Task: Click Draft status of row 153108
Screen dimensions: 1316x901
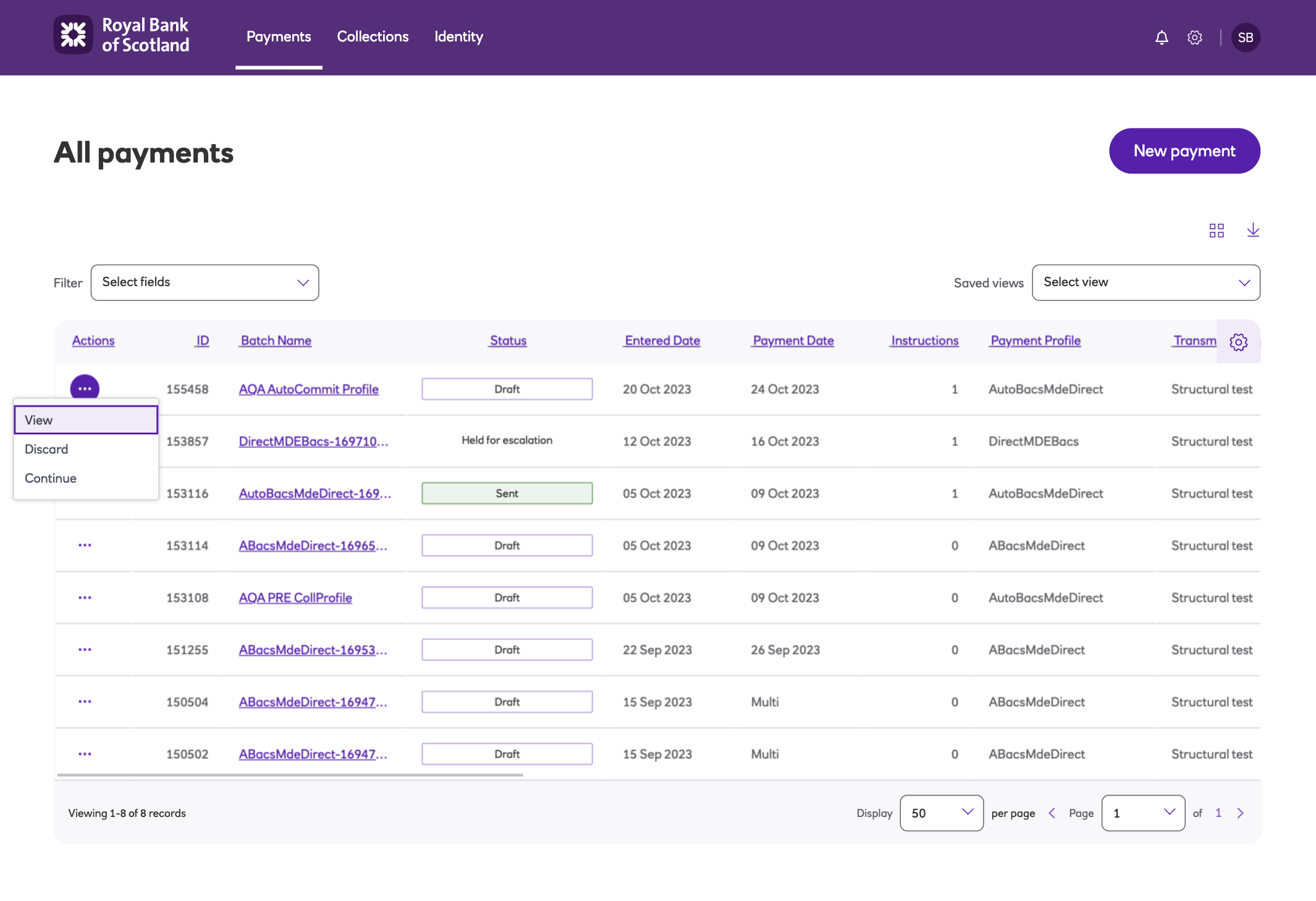Action: [x=507, y=598]
